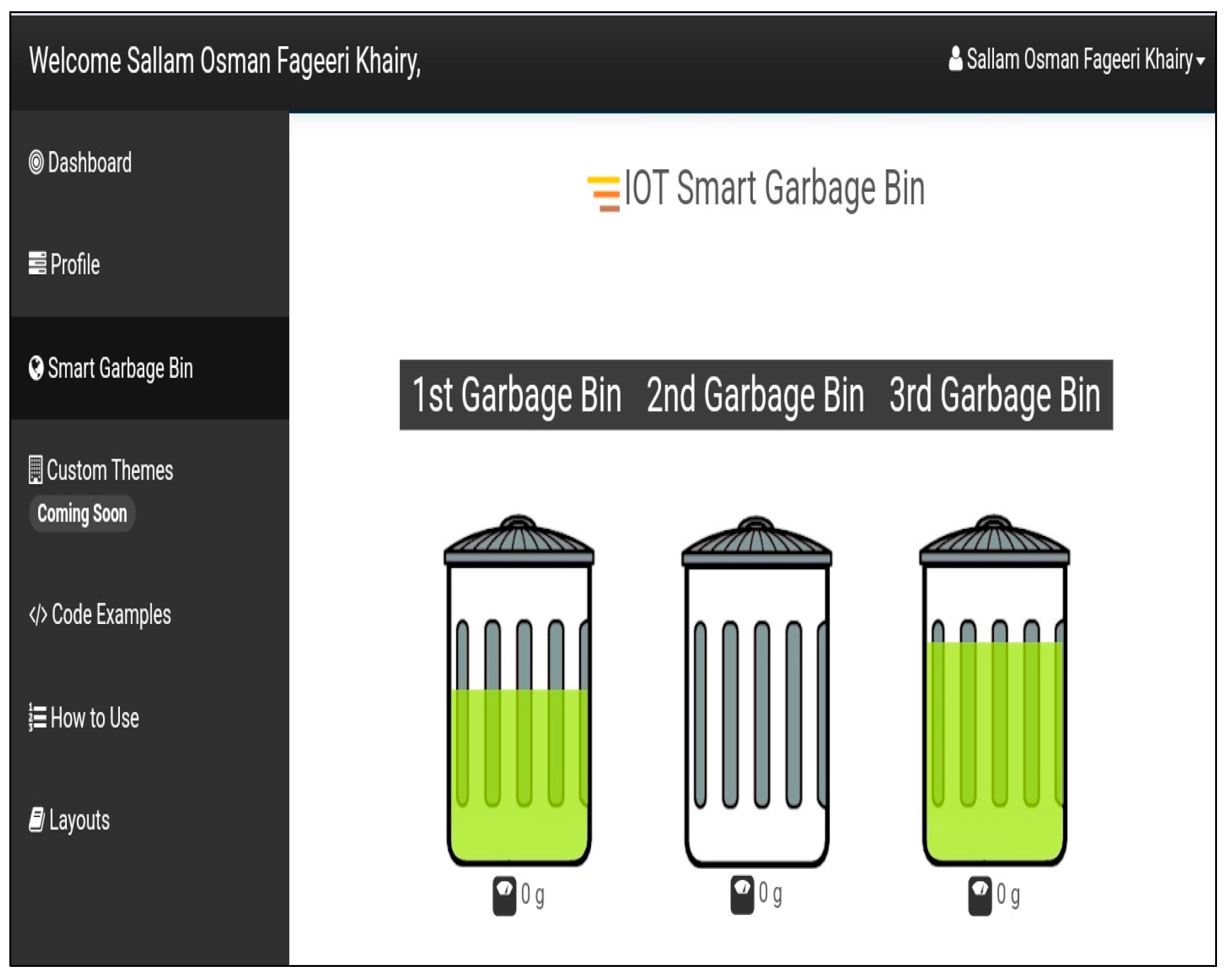Click the Dashboard target icon
The height and width of the screenshot is (980, 1227).
point(36,162)
